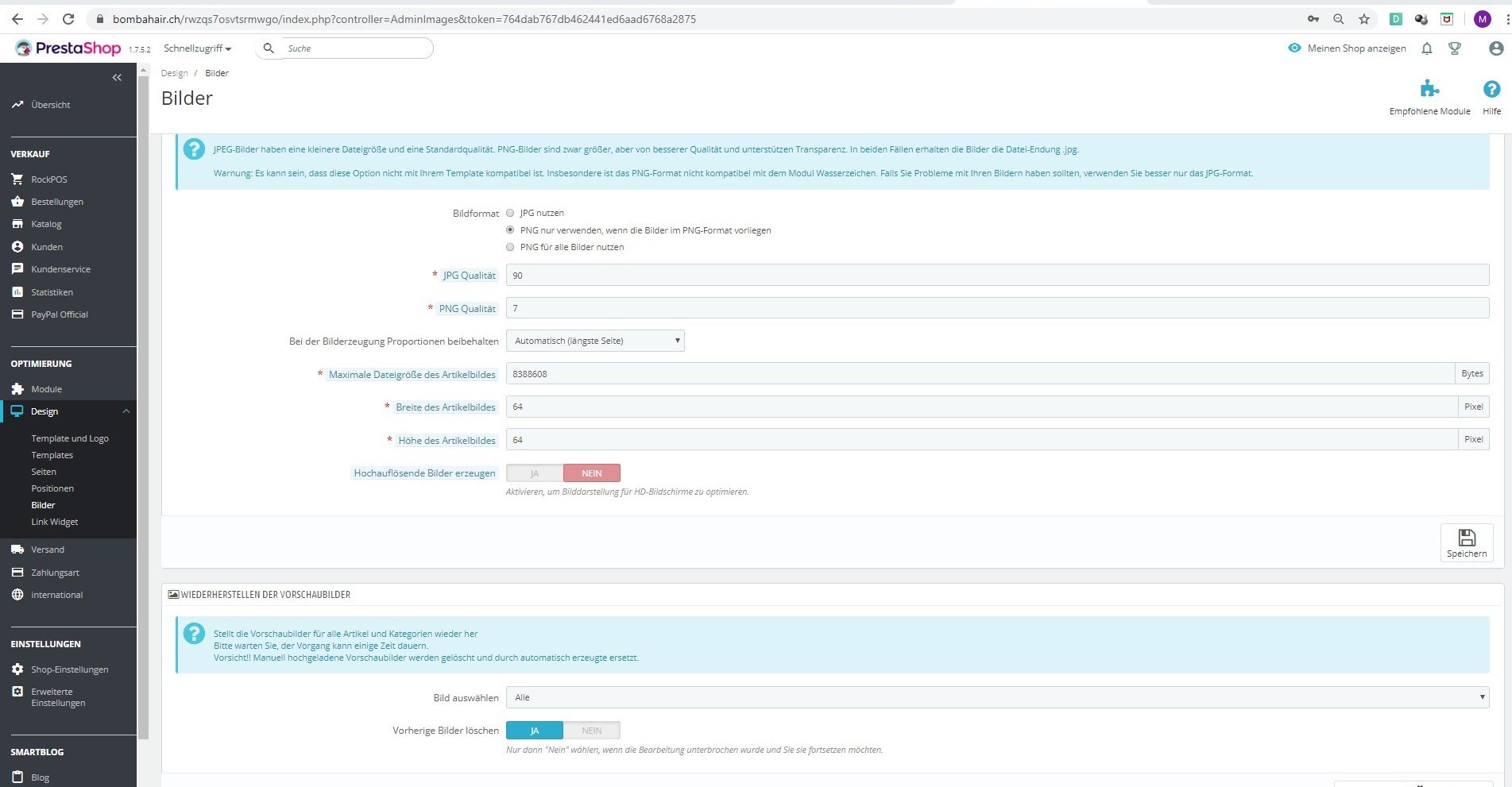Click the Empfohlene Module puzzle icon

click(x=1429, y=88)
